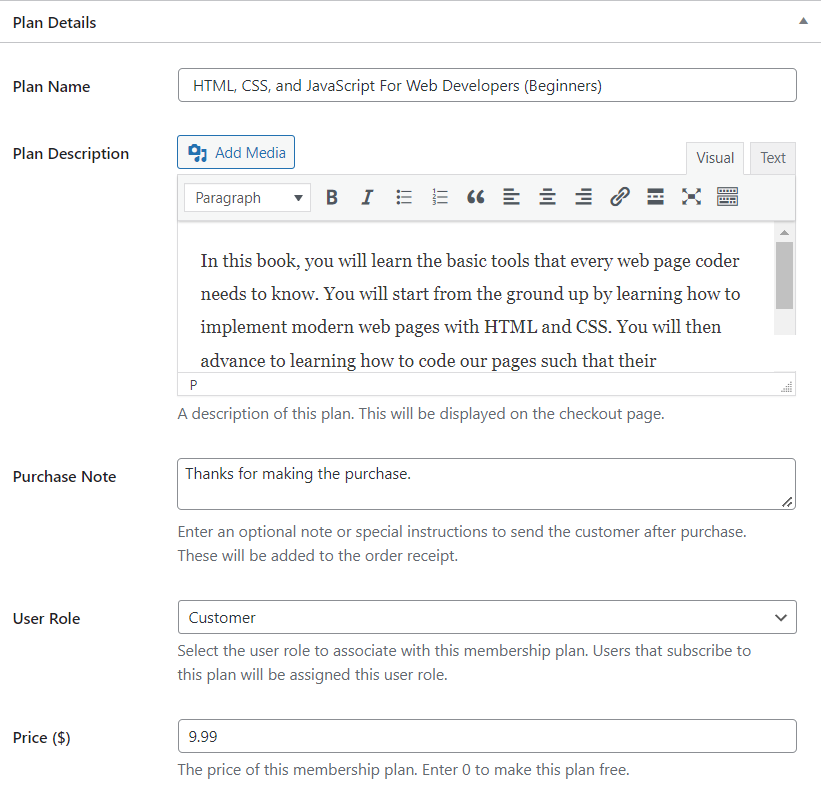821x808 pixels.
Task: Align text center
Action: coord(548,197)
